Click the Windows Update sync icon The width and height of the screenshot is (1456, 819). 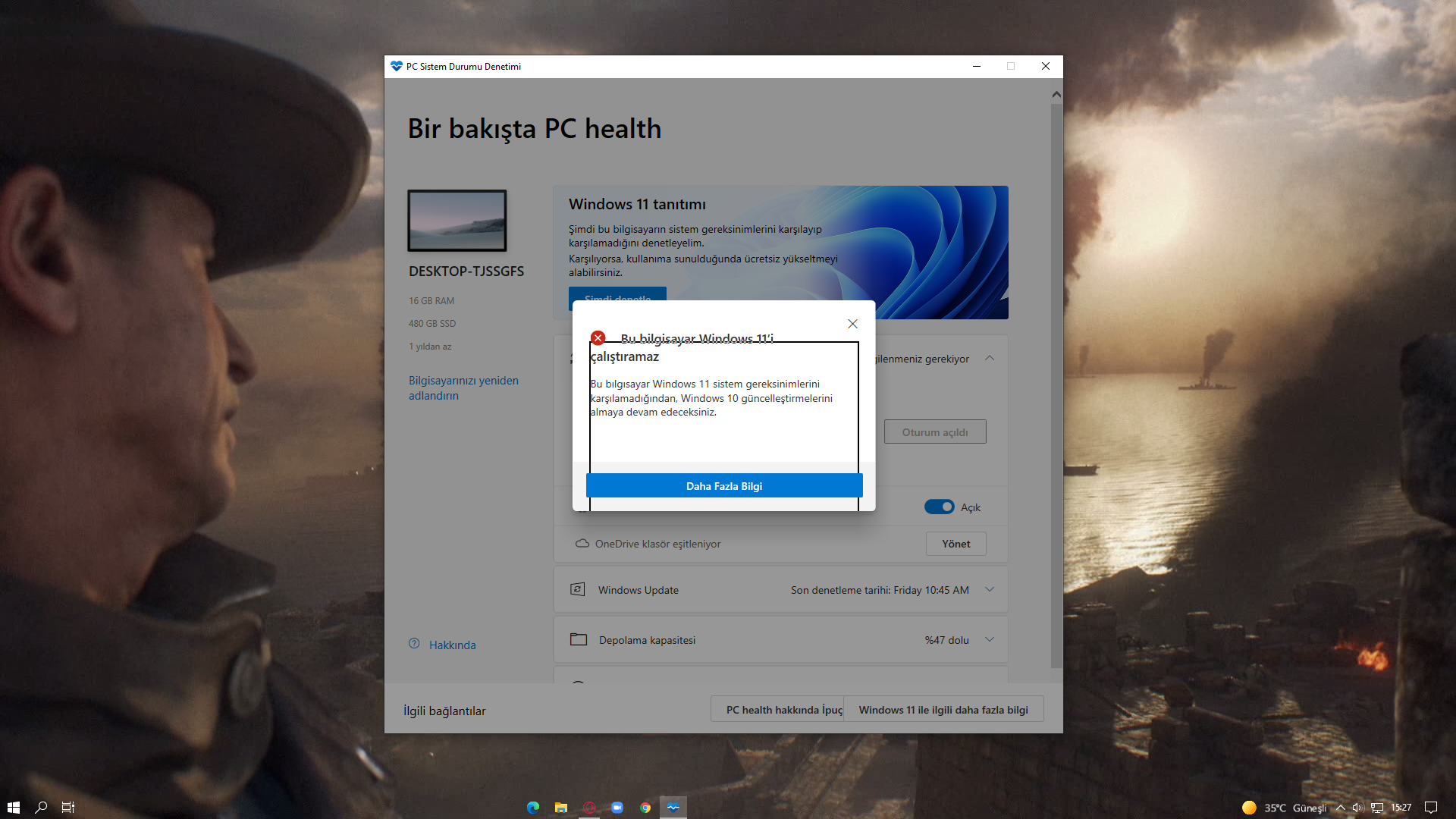point(577,590)
